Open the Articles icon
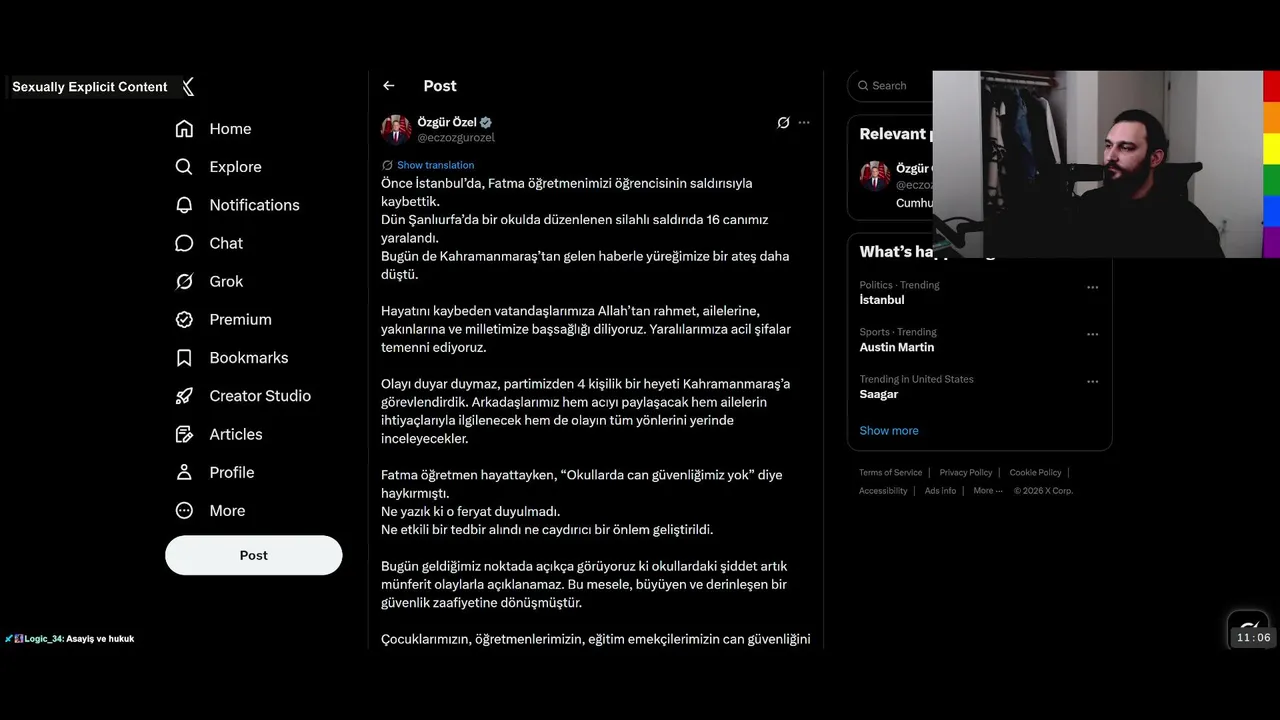1280x720 pixels. point(184,434)
